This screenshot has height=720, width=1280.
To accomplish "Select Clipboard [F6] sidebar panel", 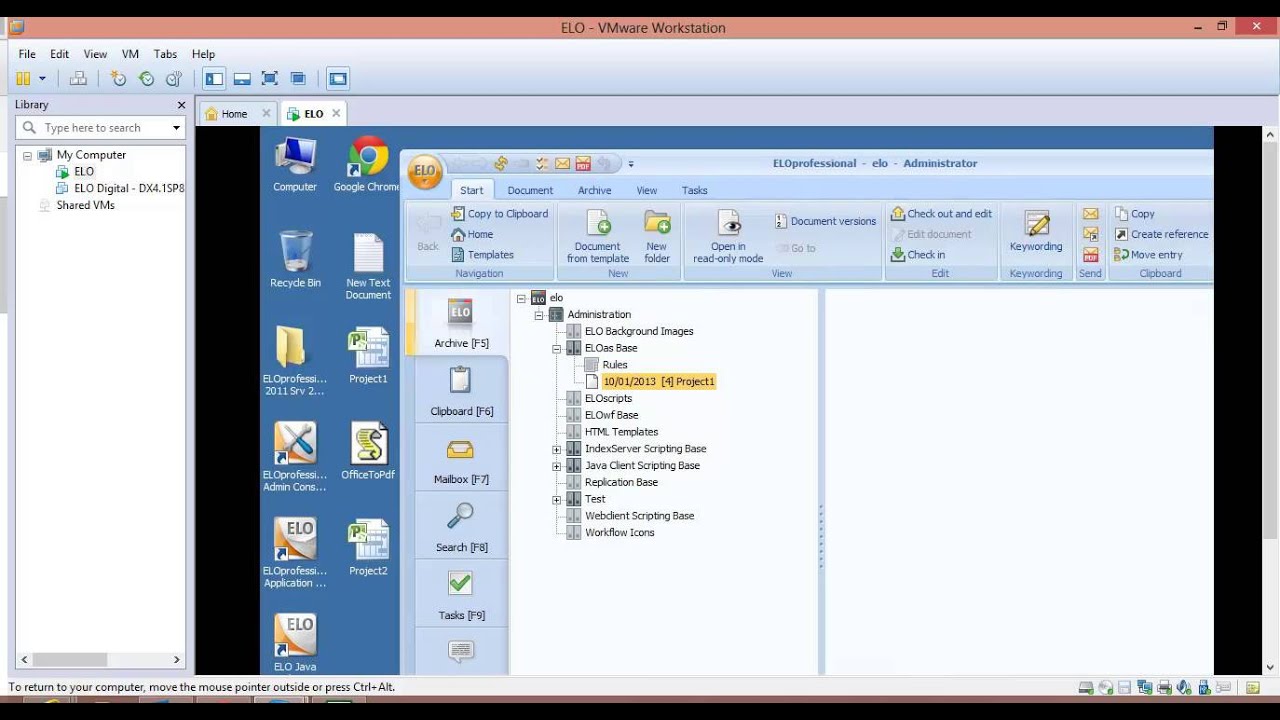I will [x=461, y=391].
